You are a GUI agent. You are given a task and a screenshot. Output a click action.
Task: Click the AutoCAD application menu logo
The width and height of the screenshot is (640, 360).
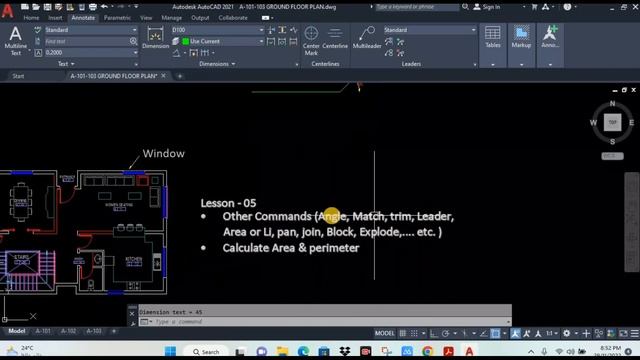pyautogui.click(x=7, y=10)
